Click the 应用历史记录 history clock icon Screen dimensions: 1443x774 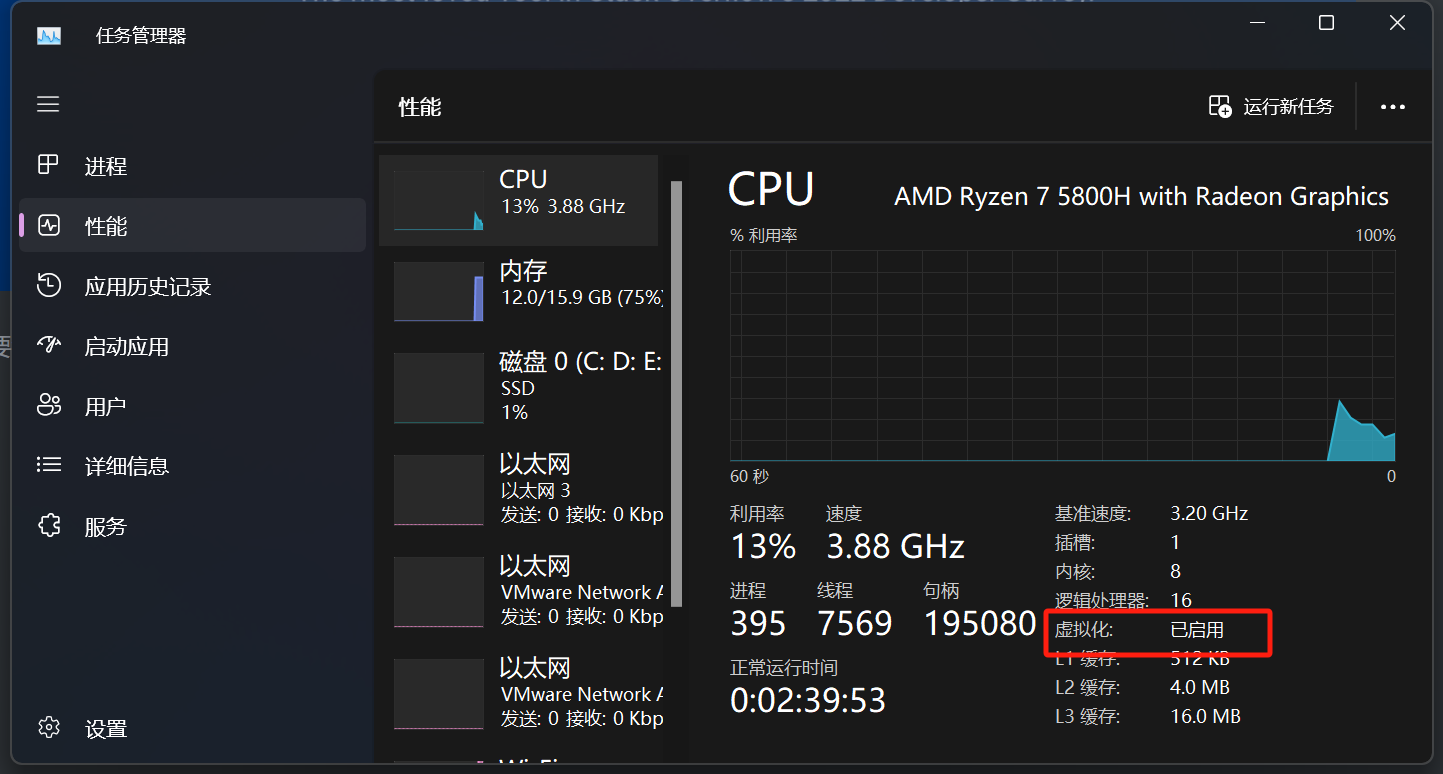tap(48, 286)
